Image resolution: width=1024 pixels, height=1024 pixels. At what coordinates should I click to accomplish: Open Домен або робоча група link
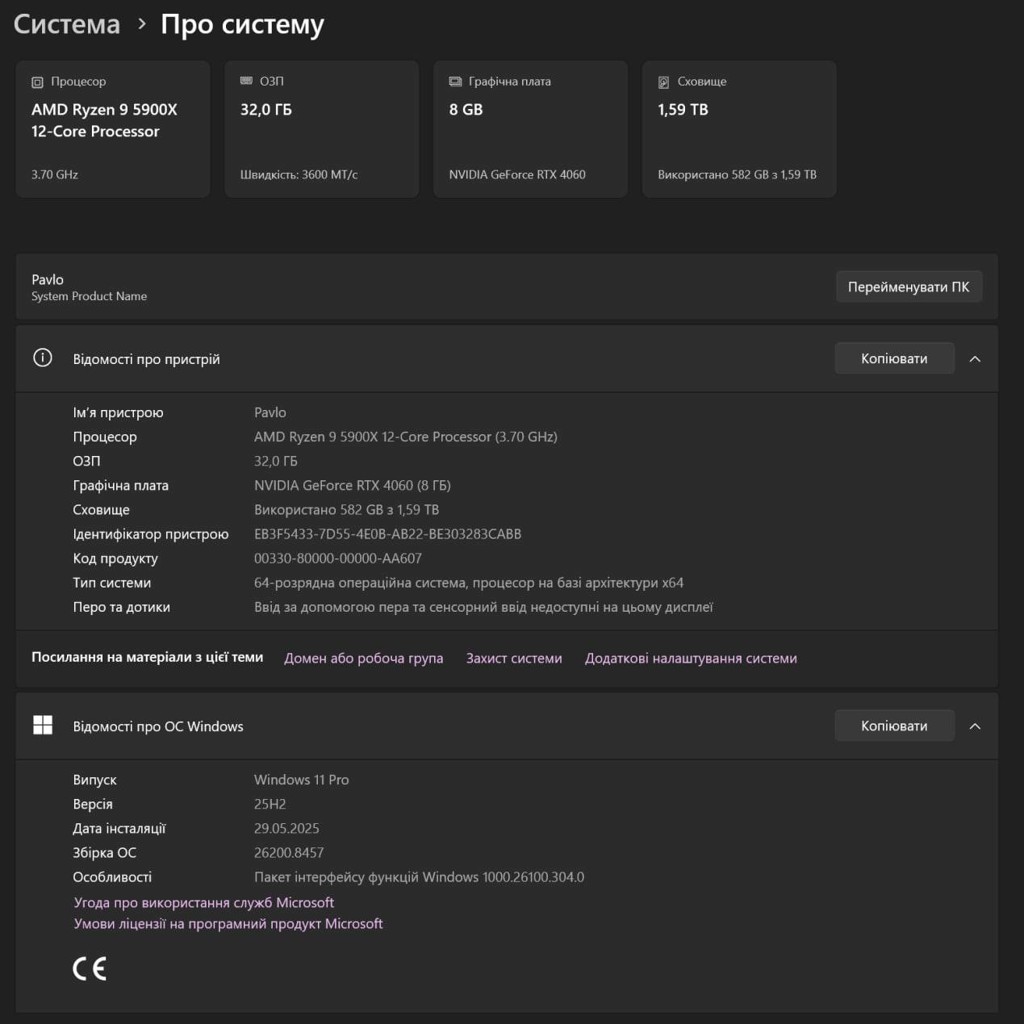(363, 658)
